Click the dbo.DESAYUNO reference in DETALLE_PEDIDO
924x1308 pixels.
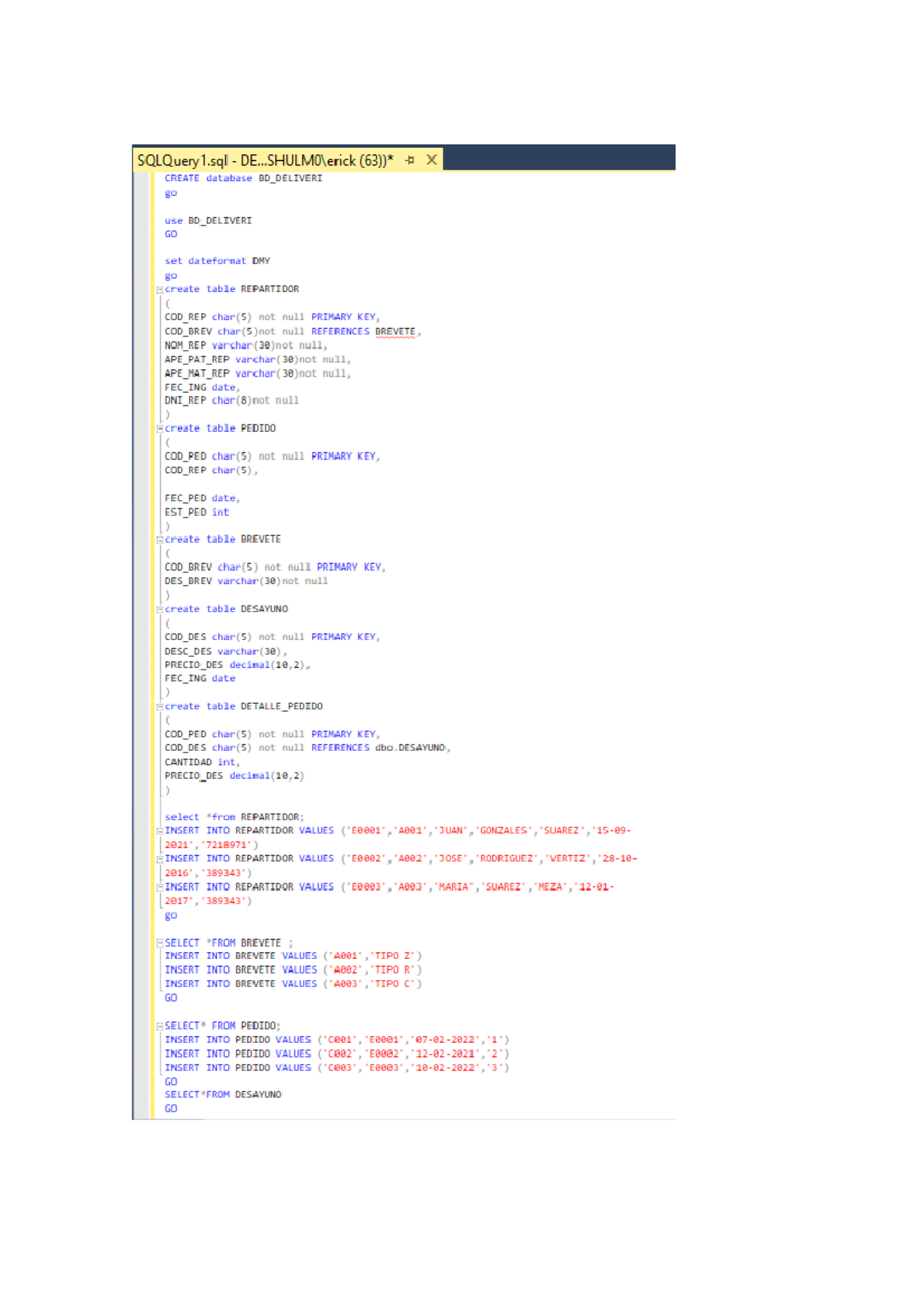pos(410,748)
